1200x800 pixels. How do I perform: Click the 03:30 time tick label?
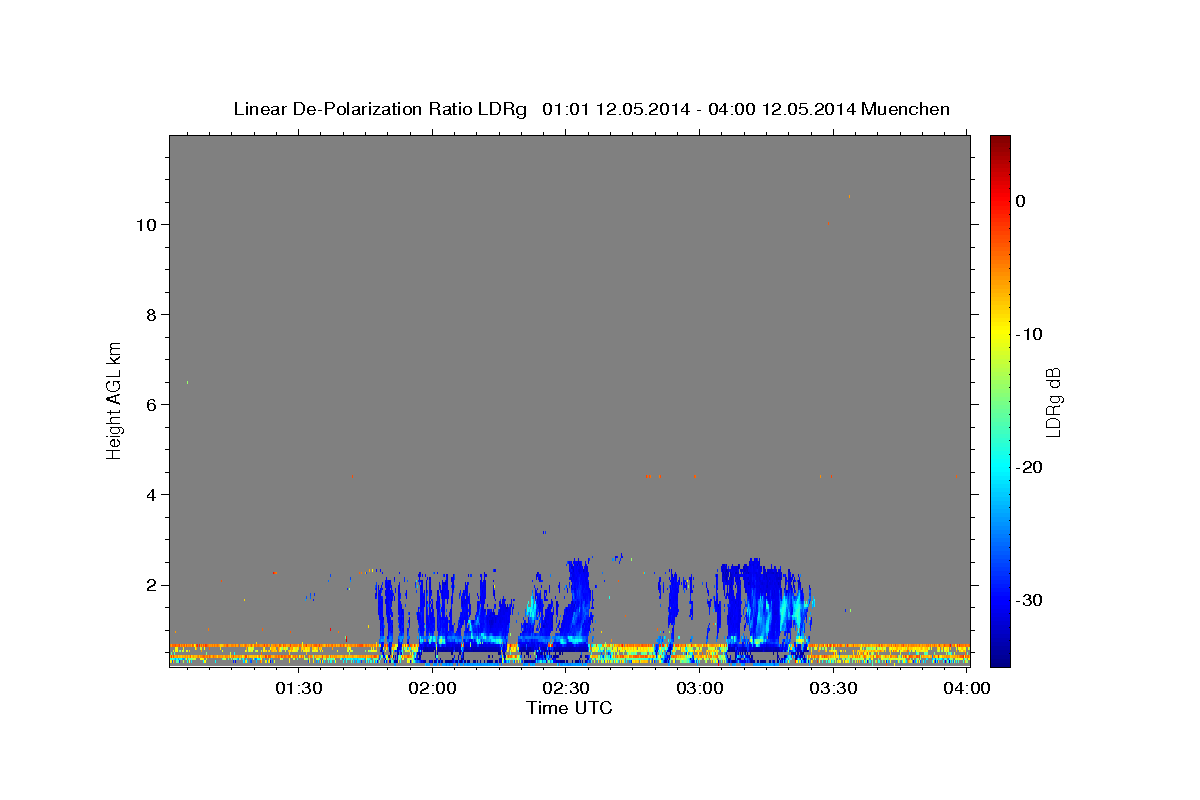pyautogui.click(x=833, y=688)
